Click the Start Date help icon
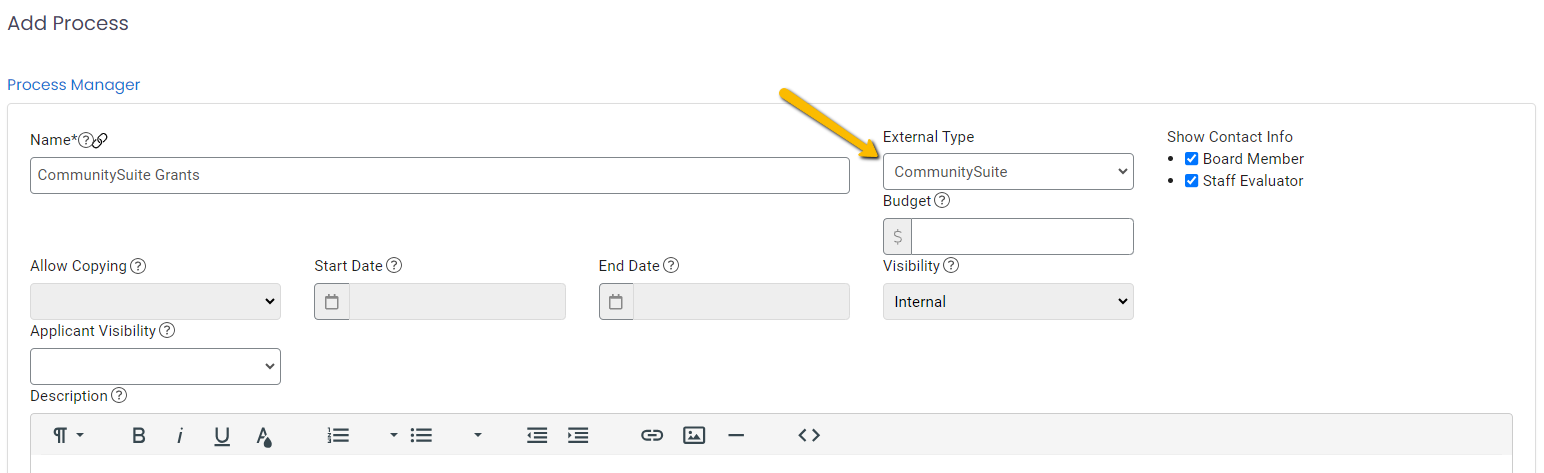The width and height of the screenshot is (1544, 473). coord(394,266)
